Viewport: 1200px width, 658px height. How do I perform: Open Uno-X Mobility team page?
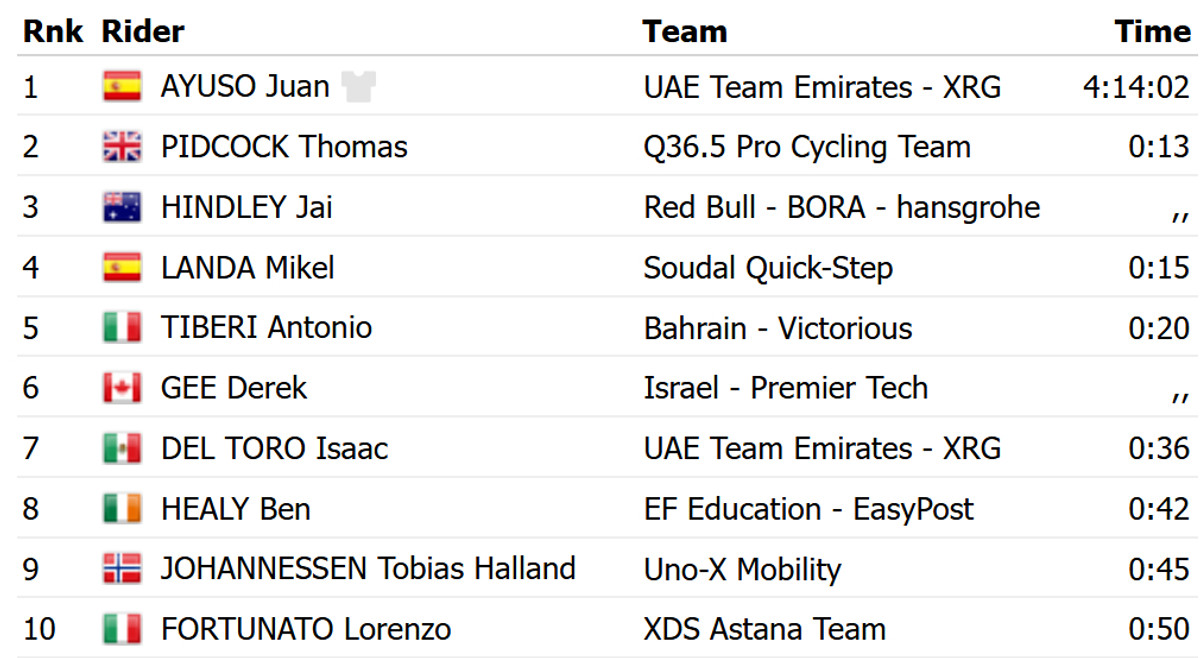[742, 569]
